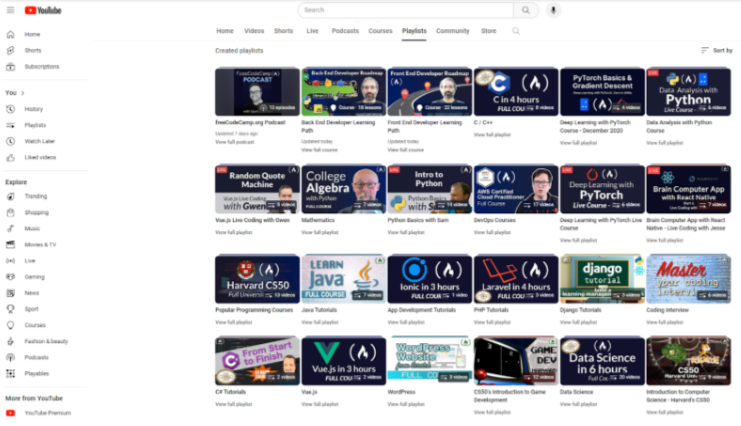Click the PHP Tutorials playlist title
Image resolution: width=741 pixels, height=426 pixels.
(x=491, y=310)
